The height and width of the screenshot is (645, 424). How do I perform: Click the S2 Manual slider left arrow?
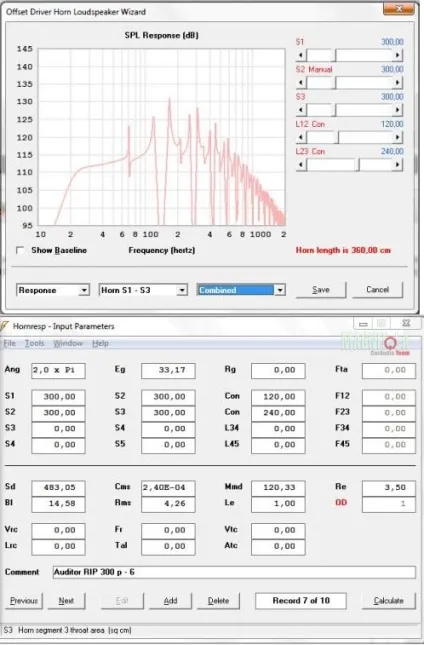coord(301,83)
